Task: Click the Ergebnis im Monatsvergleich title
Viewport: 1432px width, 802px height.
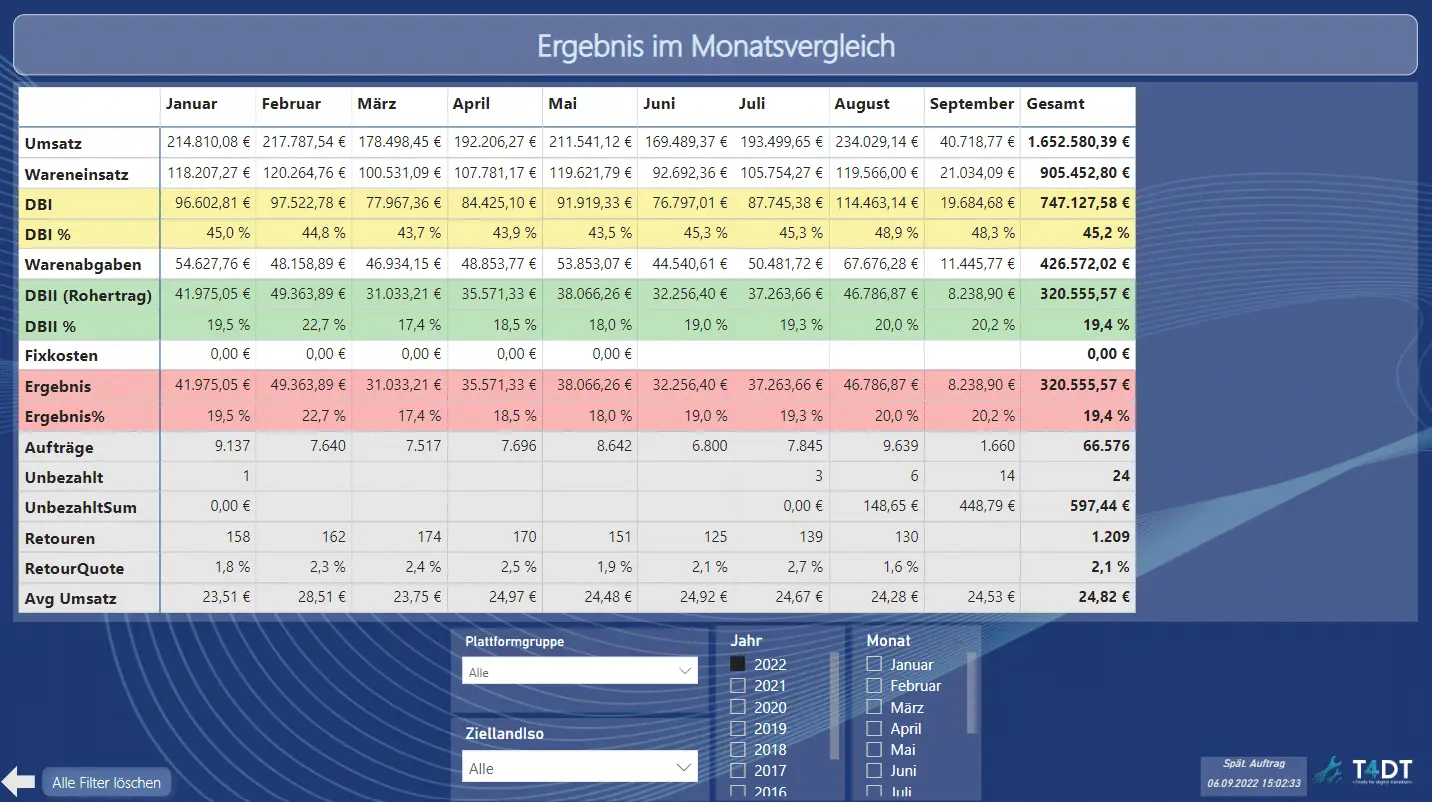Action: pyautogui.click(x=716, y=46)
